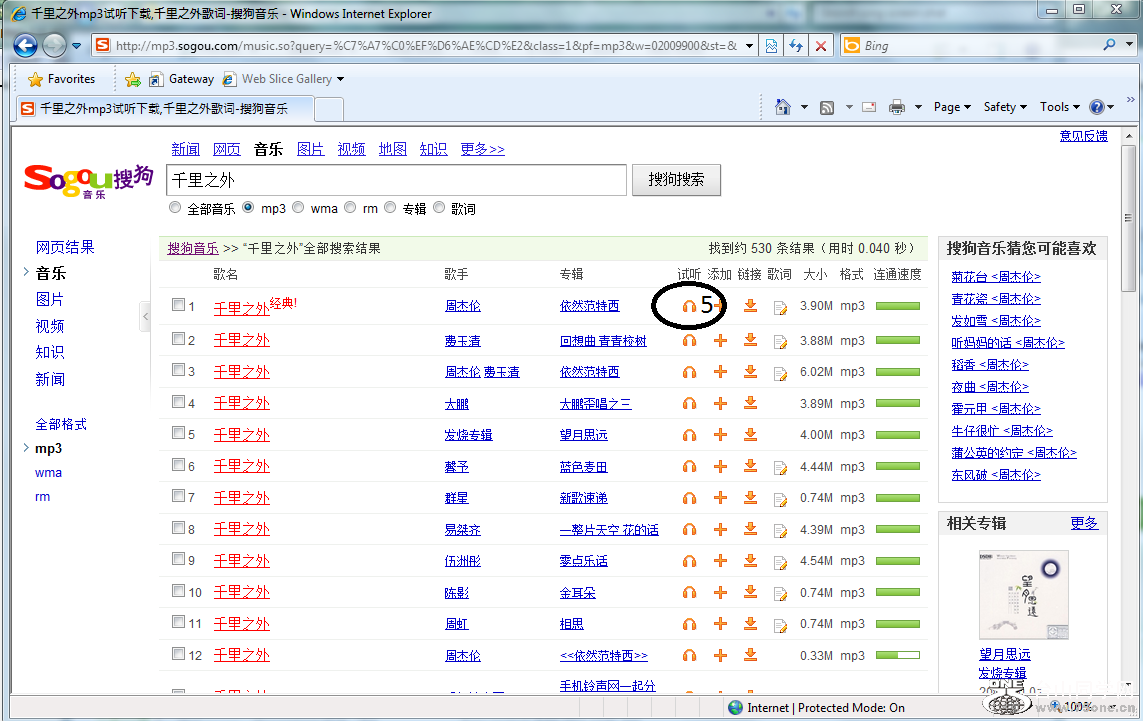Click the 更多 link beside 相关专辑
This screenshot has height=721, width=1143.
[1084, 523]
